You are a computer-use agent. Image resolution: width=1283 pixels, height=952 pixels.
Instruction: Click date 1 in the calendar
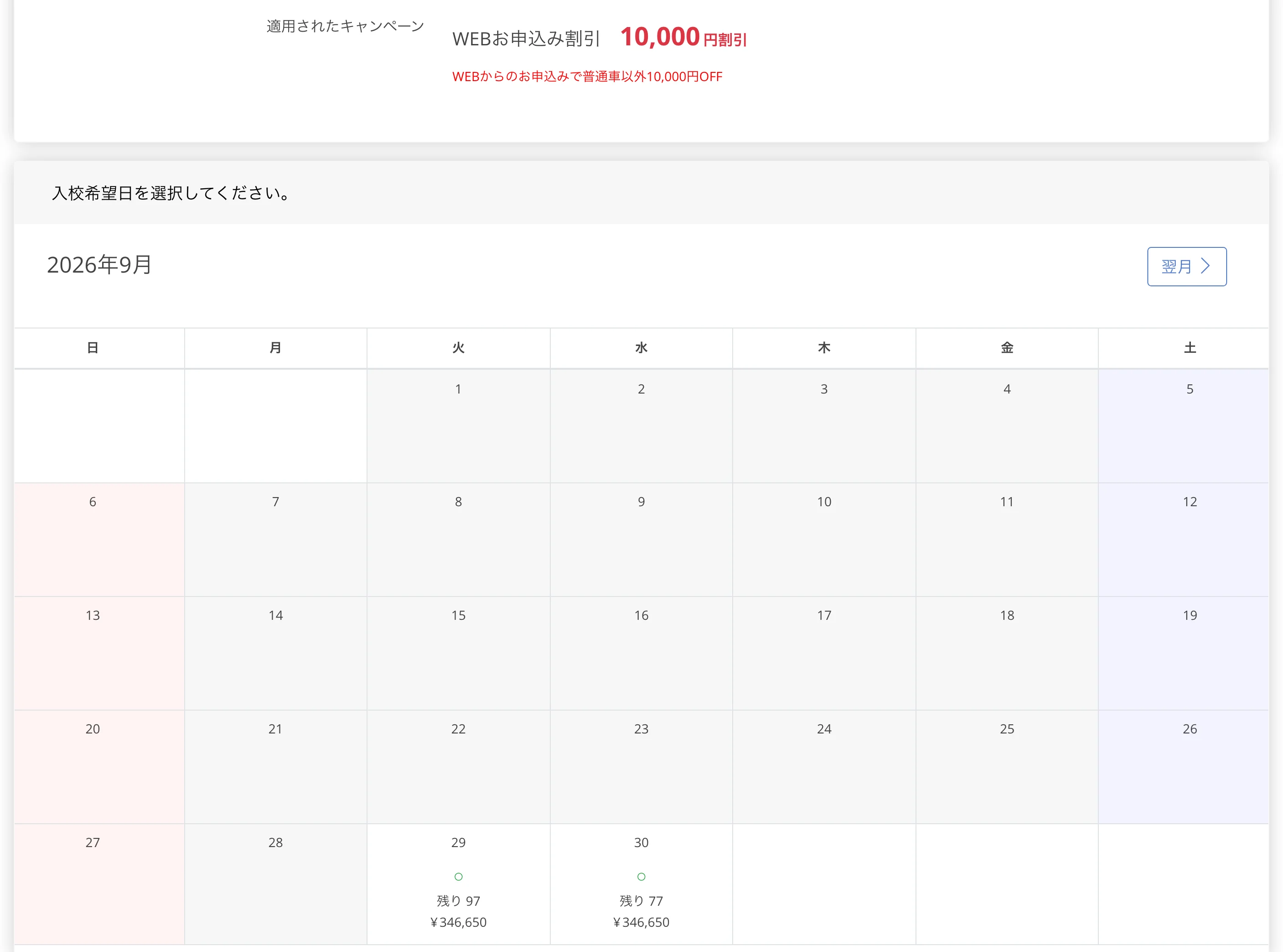[x=458, y=426]
